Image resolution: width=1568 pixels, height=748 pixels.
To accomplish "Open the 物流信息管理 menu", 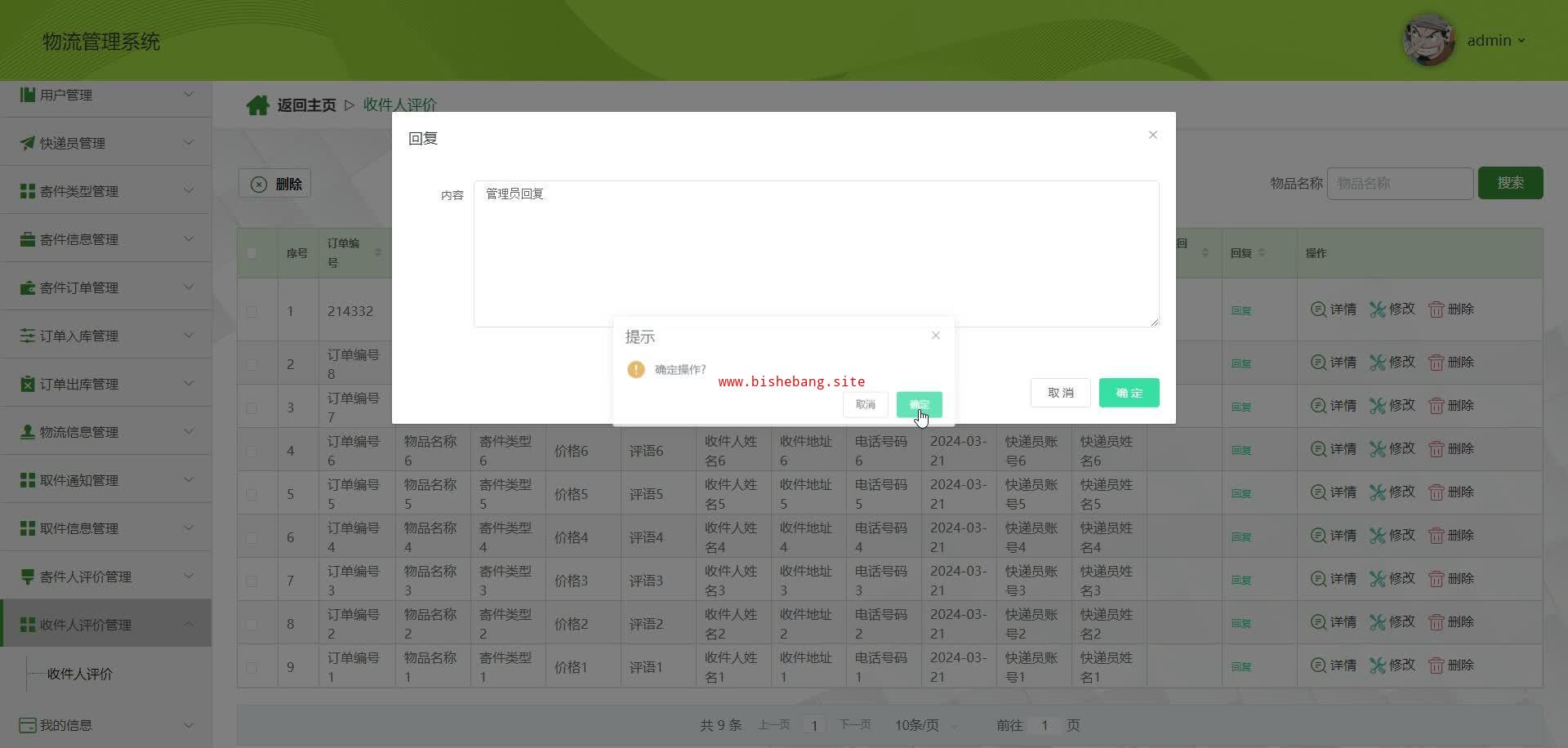I will point(106,432).
